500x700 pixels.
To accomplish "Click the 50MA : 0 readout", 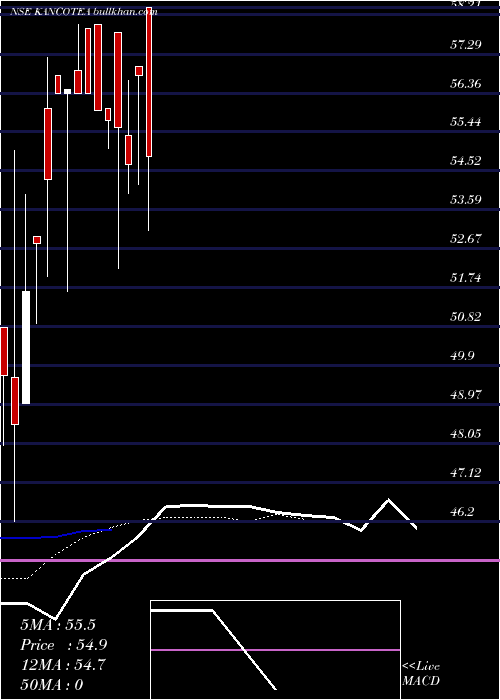I will coord(52,685).
